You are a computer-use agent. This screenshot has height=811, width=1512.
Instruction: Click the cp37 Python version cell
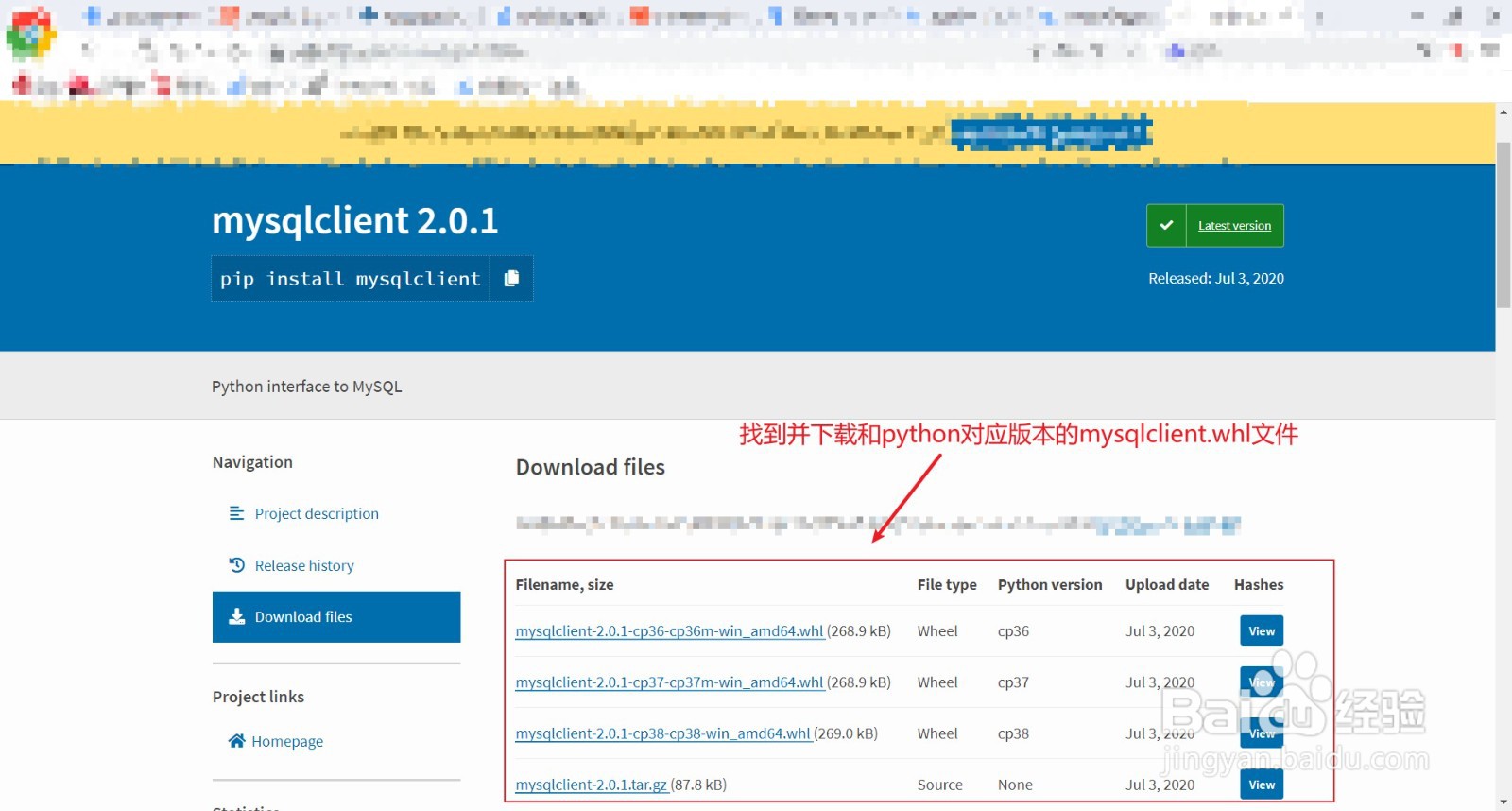[1013, 682]
